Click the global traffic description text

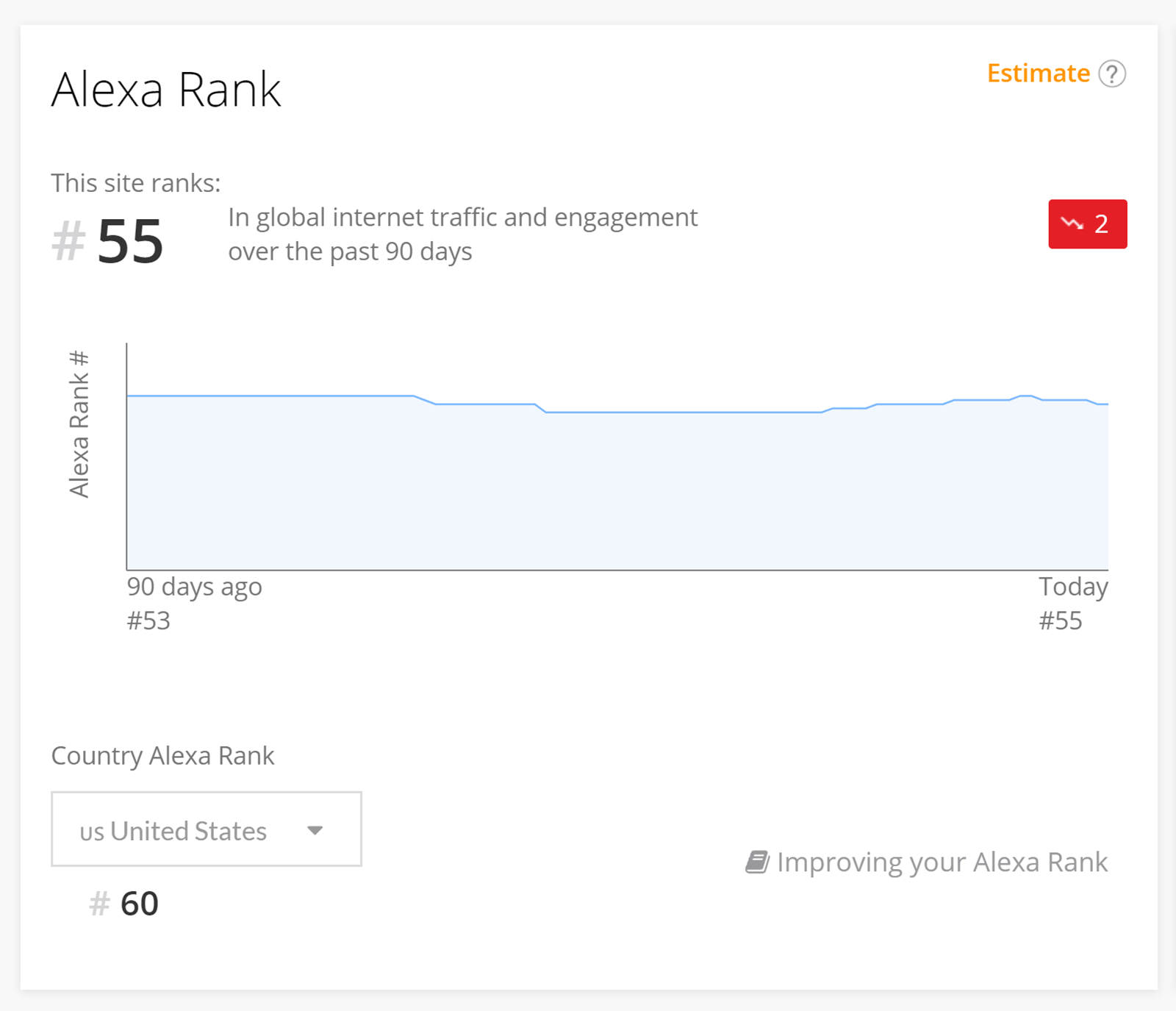463,234
